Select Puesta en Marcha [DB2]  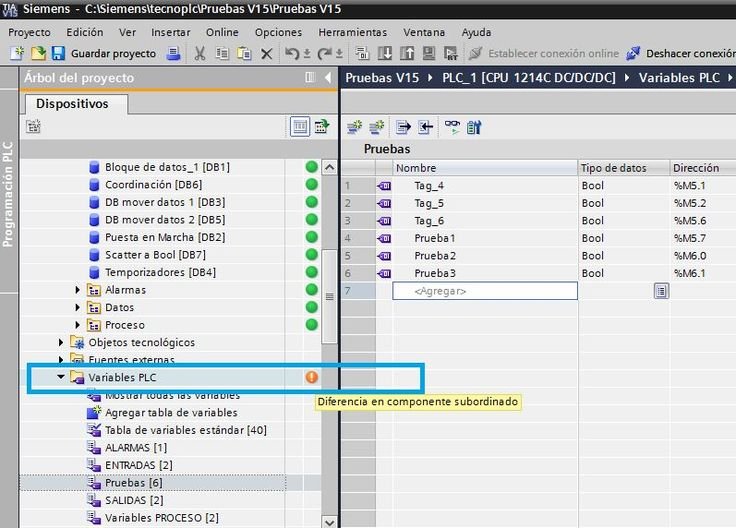click(x=165, y=237)
